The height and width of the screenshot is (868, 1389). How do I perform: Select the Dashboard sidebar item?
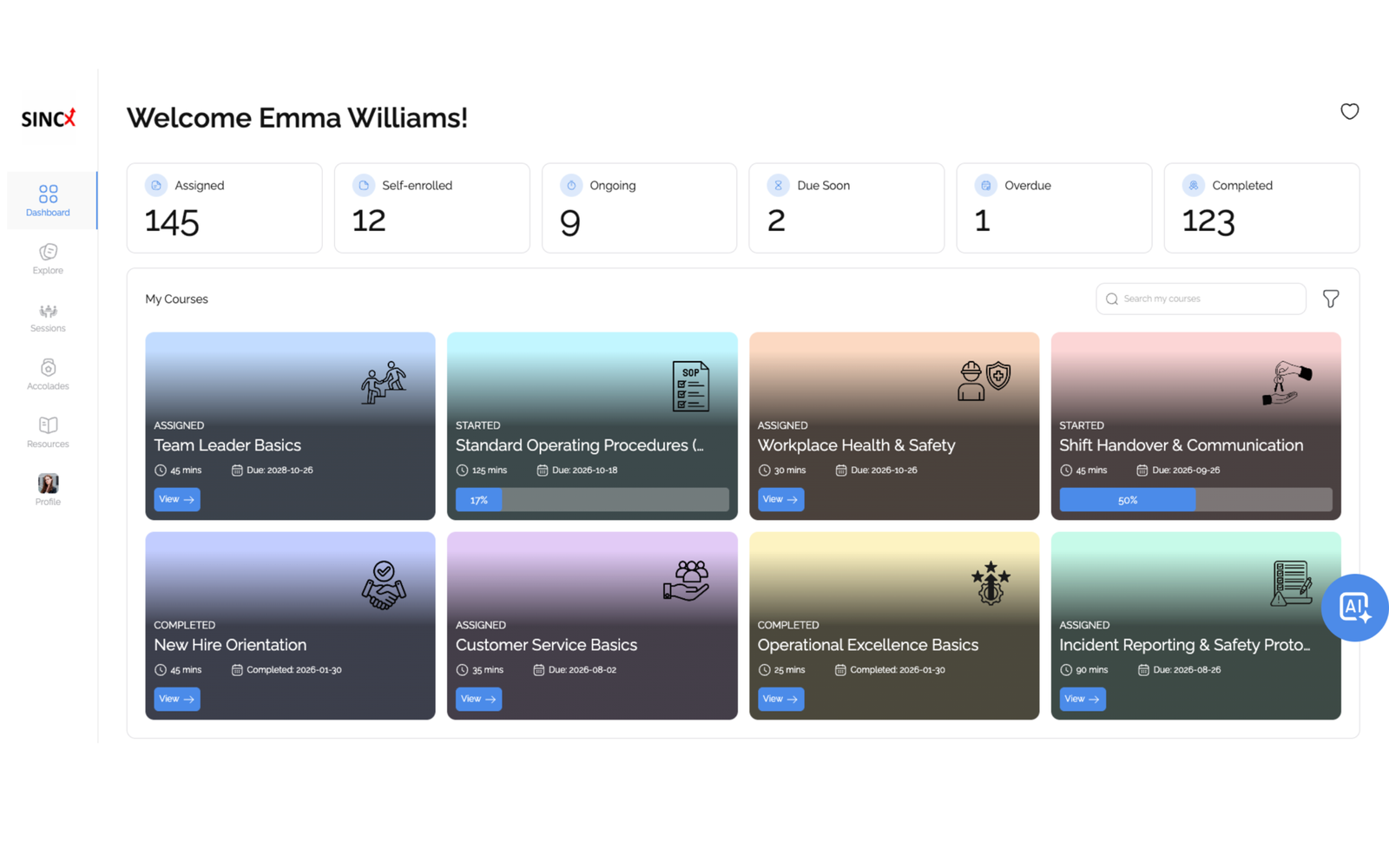click(x=48, y=201)
